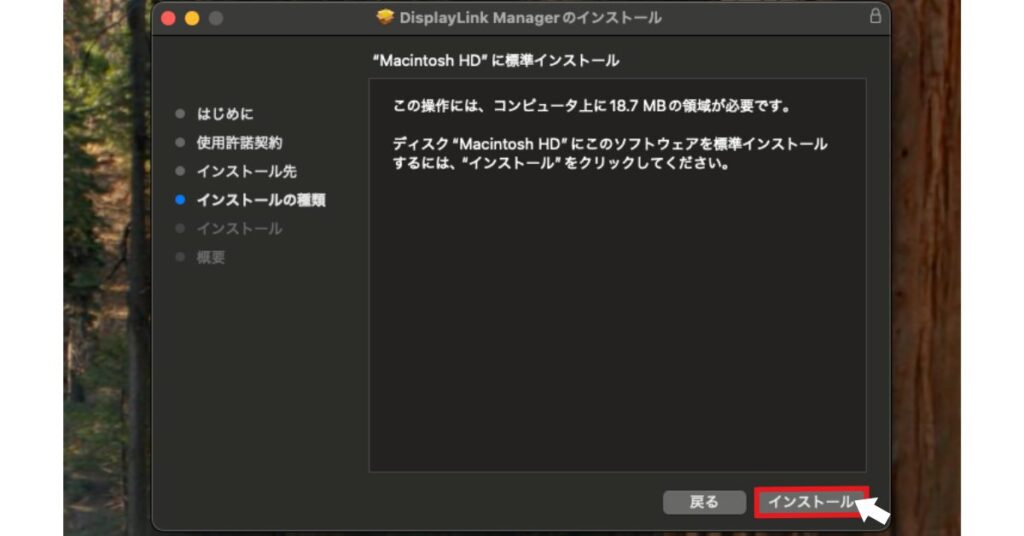Click the heading "Macintosh HD" に標準インストール

495,61
